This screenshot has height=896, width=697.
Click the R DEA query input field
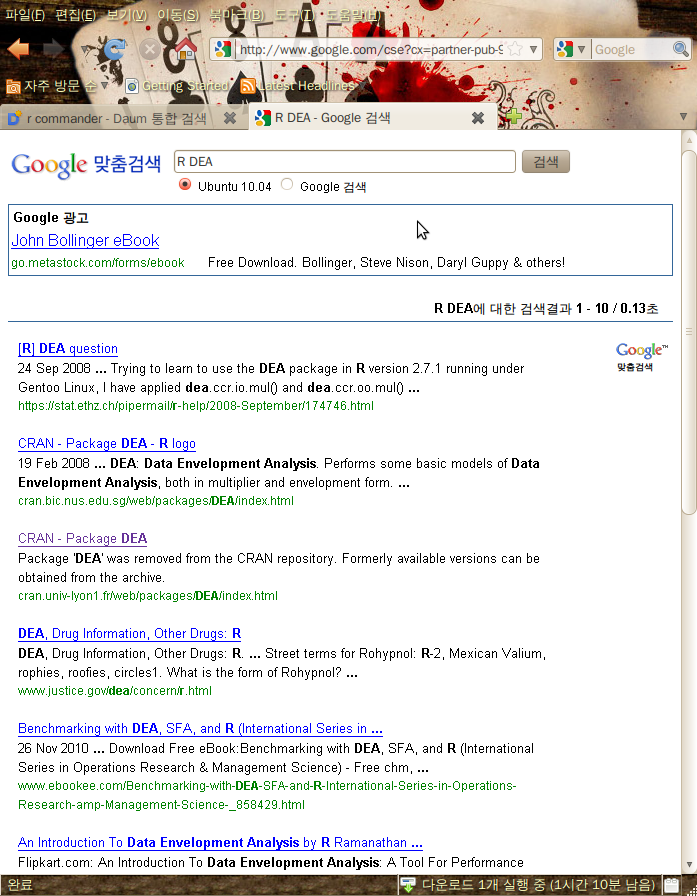click(x=345, y=162)
